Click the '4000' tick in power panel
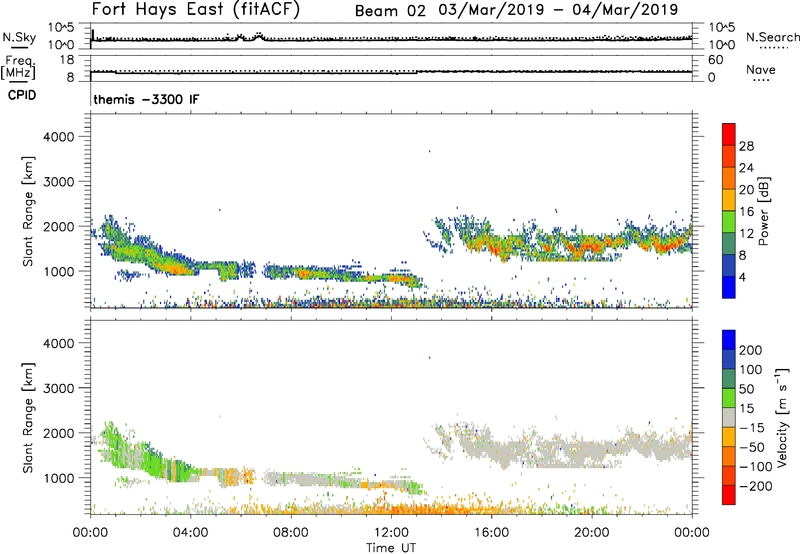This screenshot has height=554, width=800. pos(58,137)
